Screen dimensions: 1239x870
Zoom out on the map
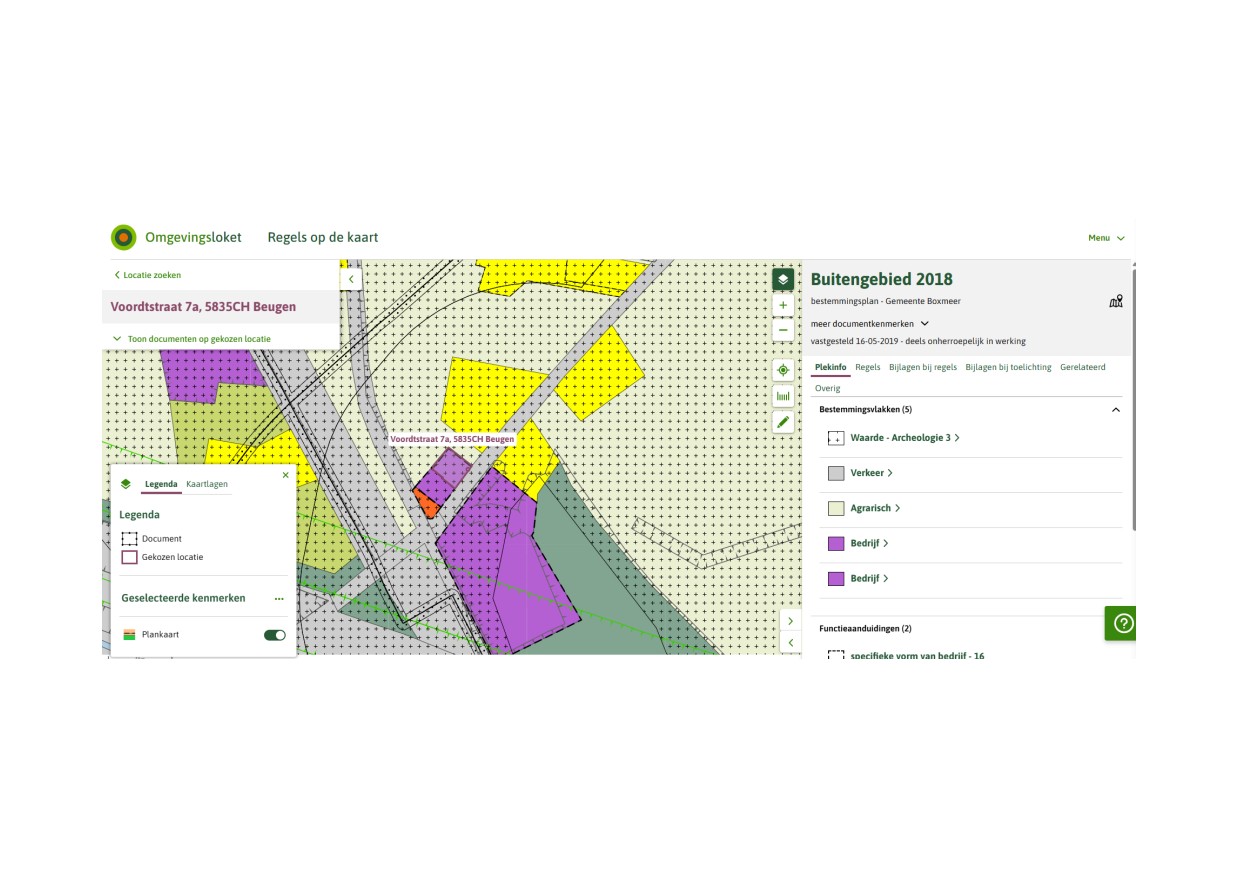click(783, 330)
